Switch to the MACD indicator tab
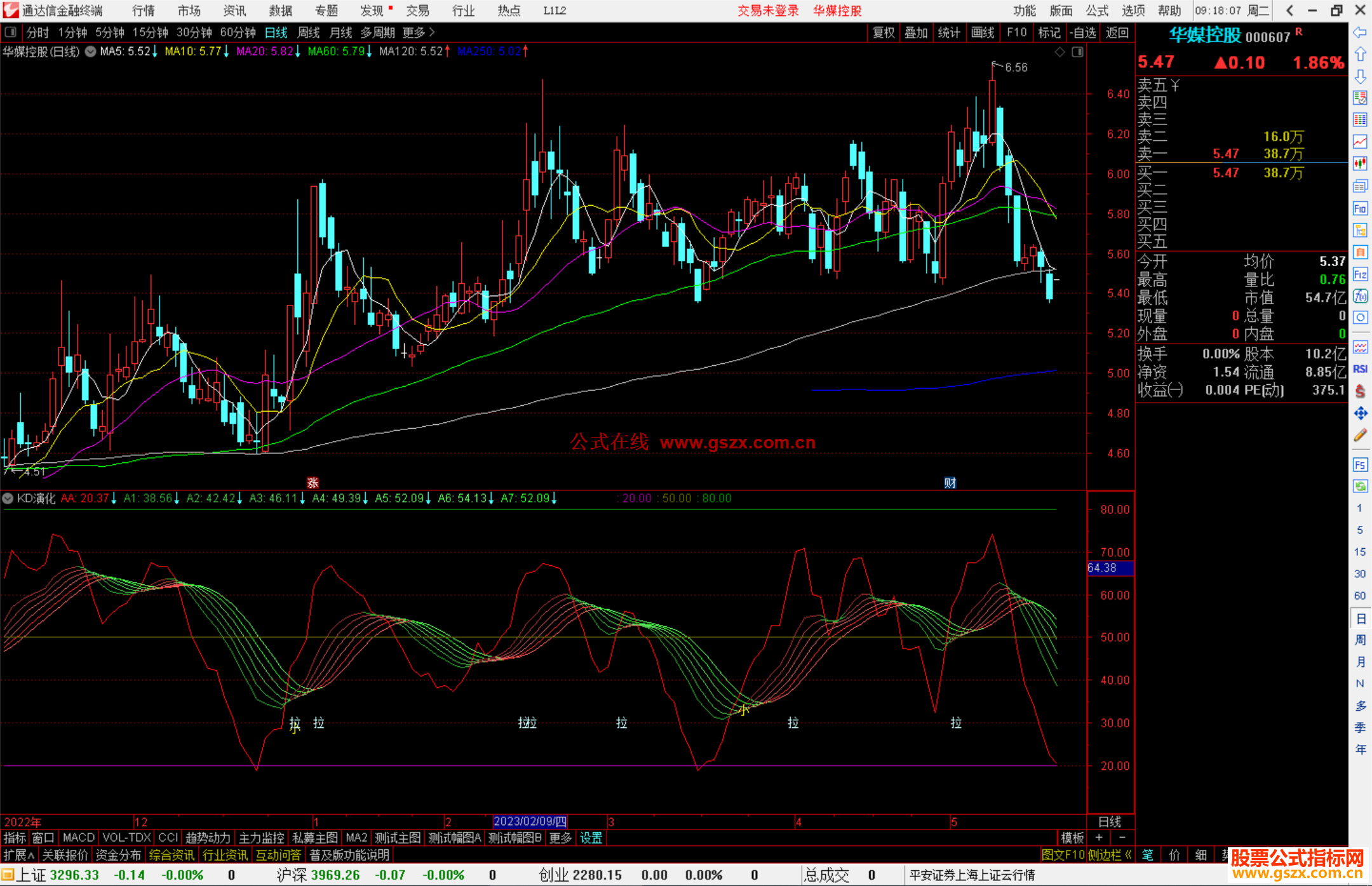Image resolution: width=1372 pixels, height=886 pixels. (x=79, y=838)
